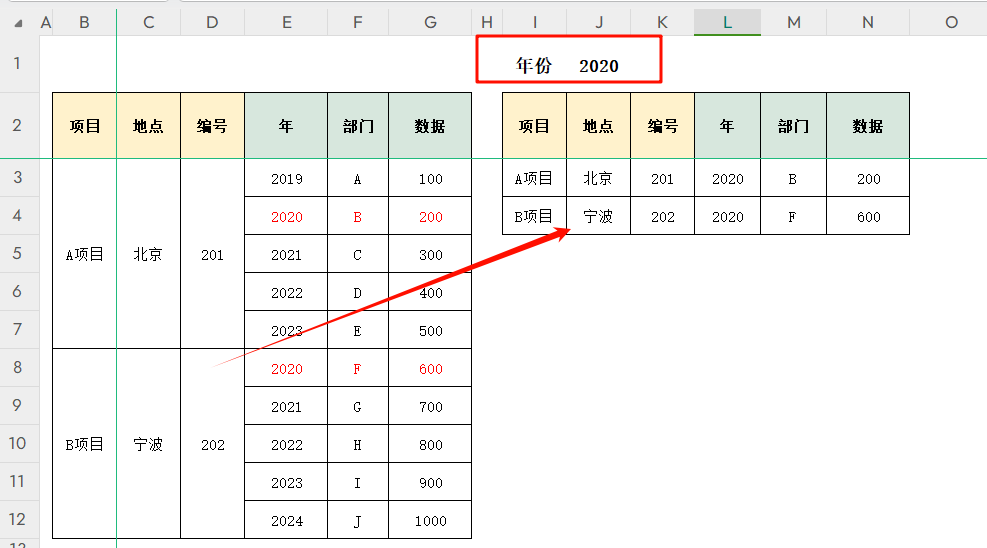
Task: Select column D header
Action: tap(212, 23)
